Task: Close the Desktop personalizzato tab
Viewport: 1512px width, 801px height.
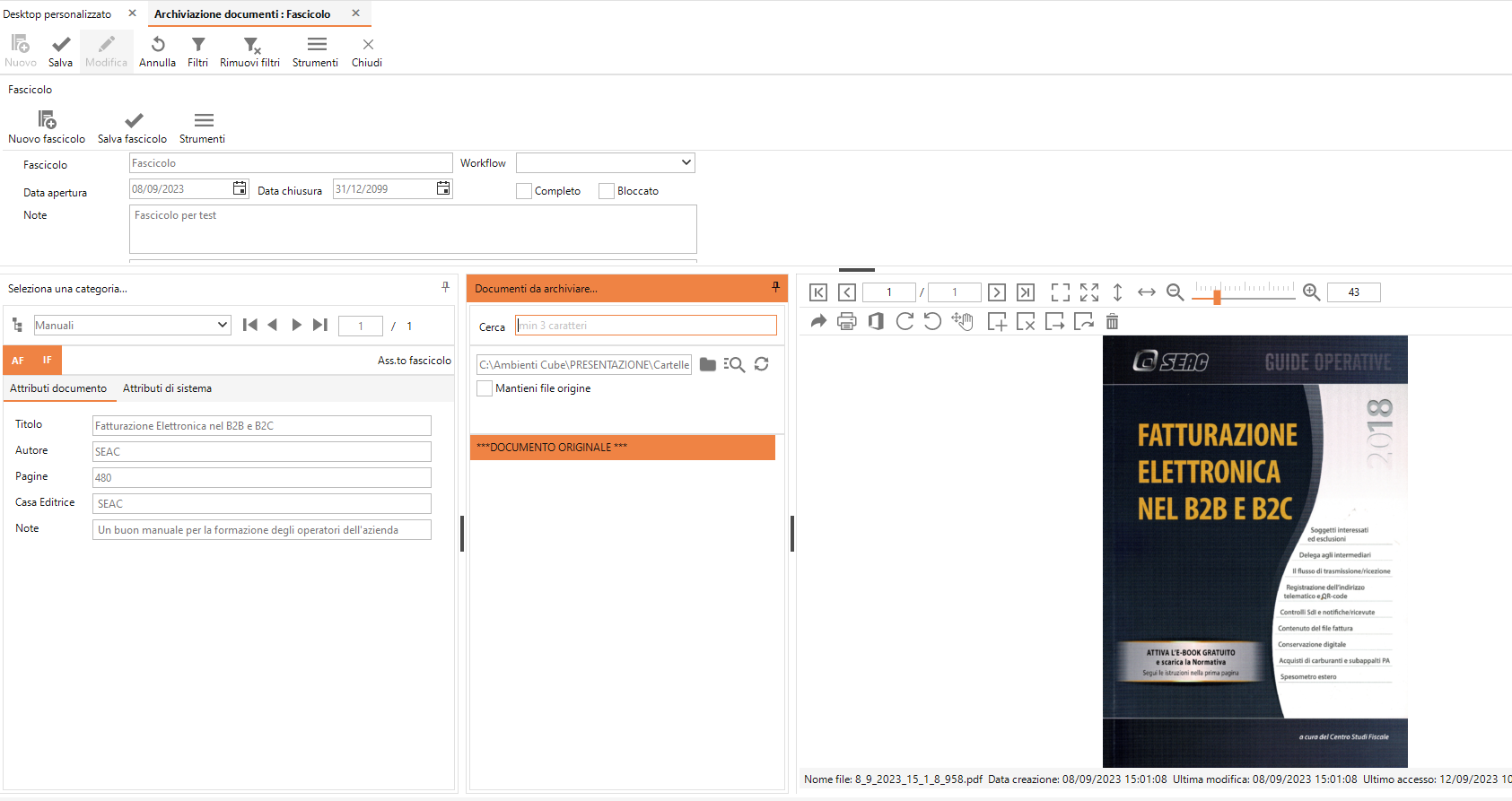Action: pos(133,13)
